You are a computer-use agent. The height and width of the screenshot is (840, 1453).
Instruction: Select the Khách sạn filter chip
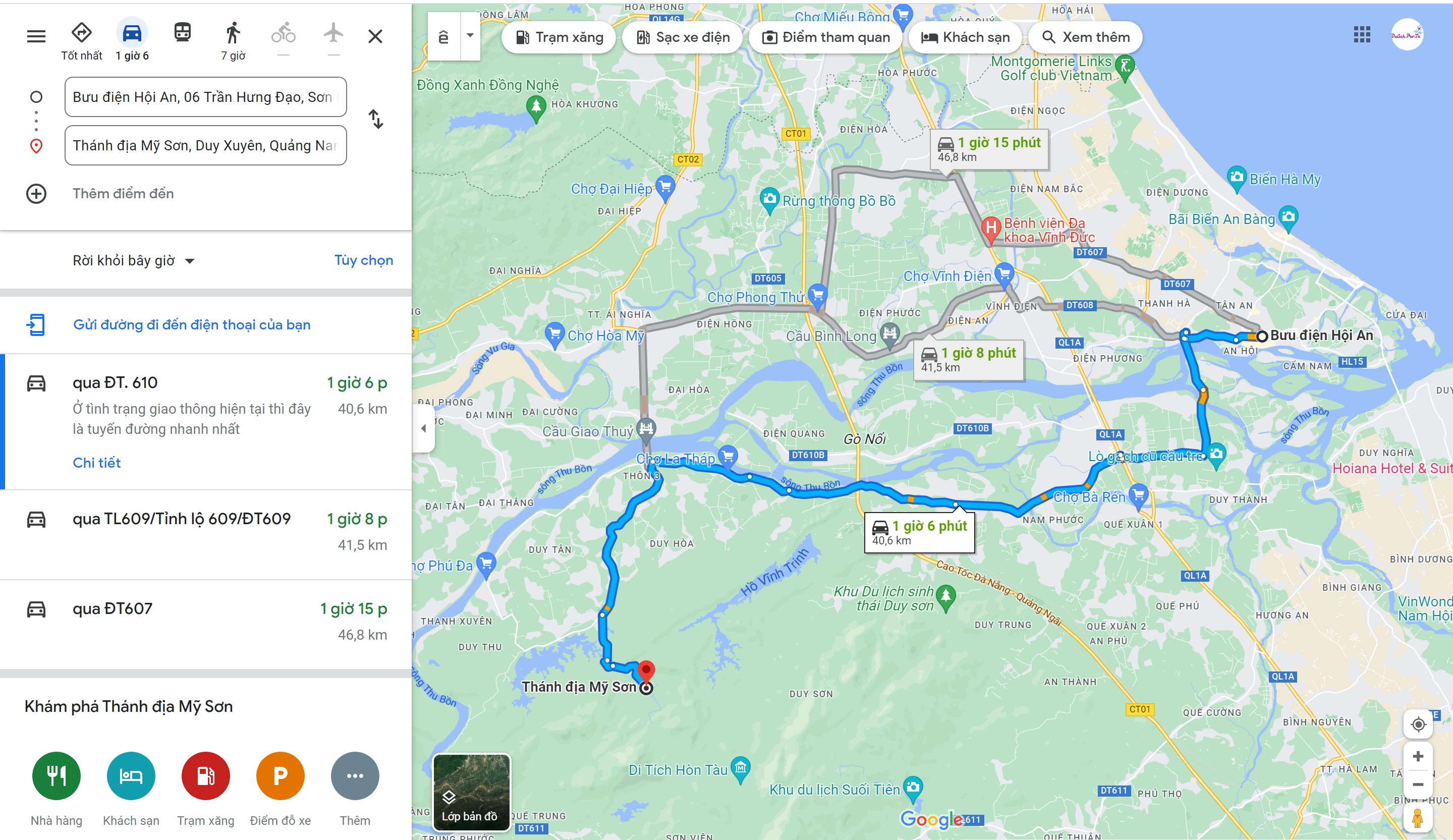pyautogui.click(x=965, y=37)
